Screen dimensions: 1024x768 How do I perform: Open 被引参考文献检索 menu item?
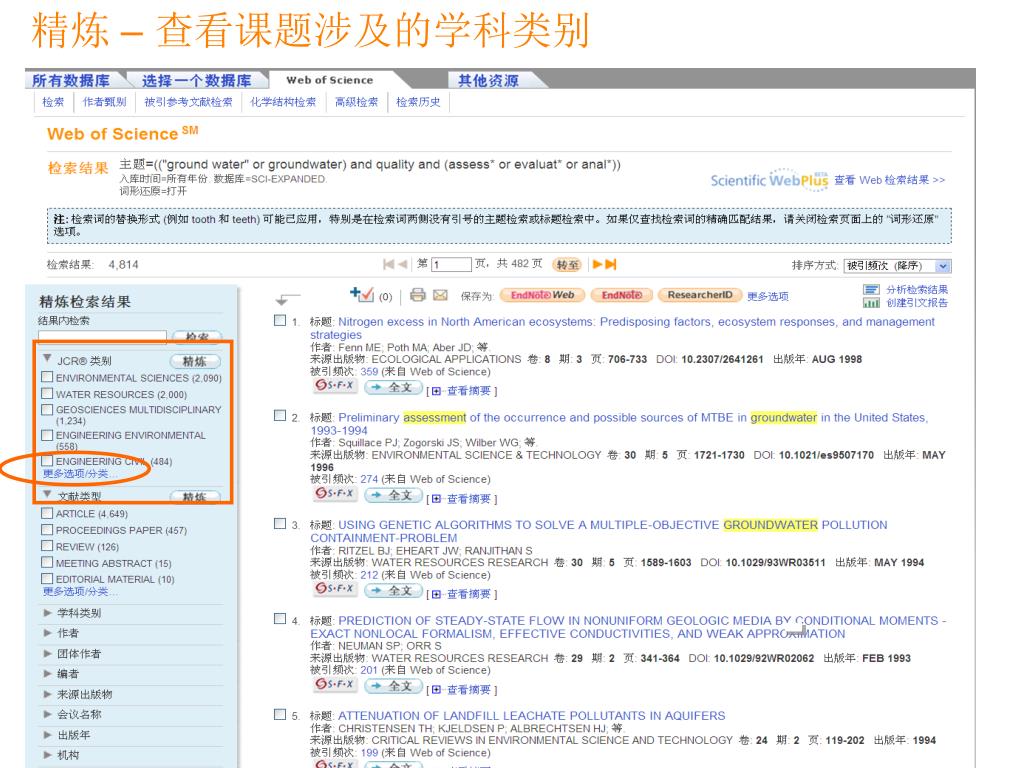point(188,102)
